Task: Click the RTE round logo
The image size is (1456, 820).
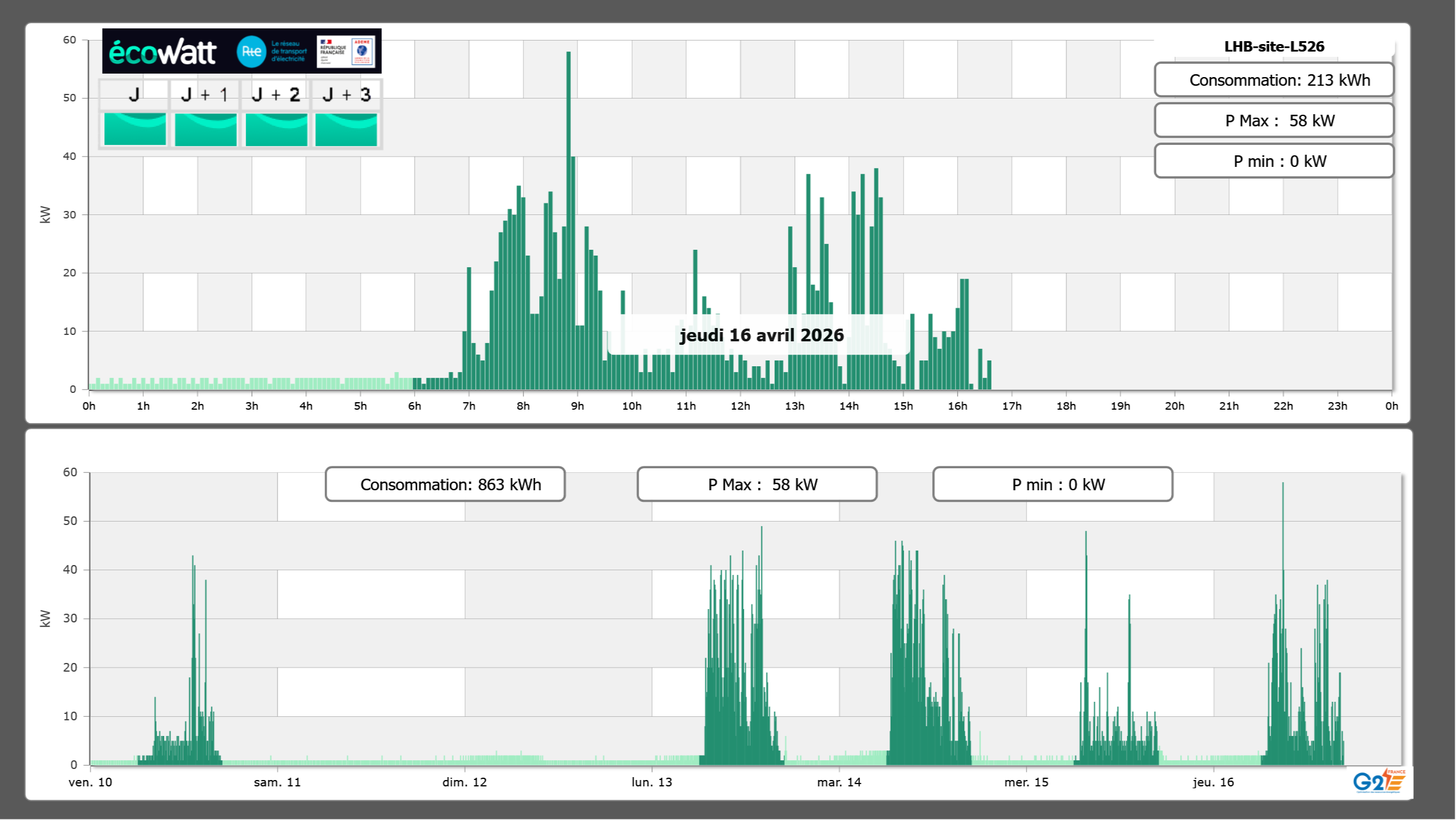Action: (x=251, y=52)
